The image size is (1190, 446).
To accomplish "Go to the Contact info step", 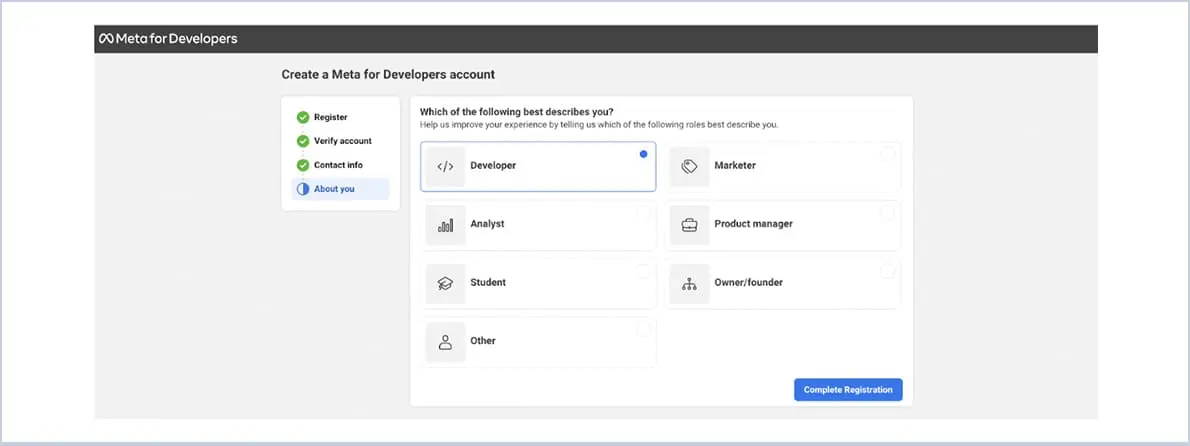I will tap(338, 165).
